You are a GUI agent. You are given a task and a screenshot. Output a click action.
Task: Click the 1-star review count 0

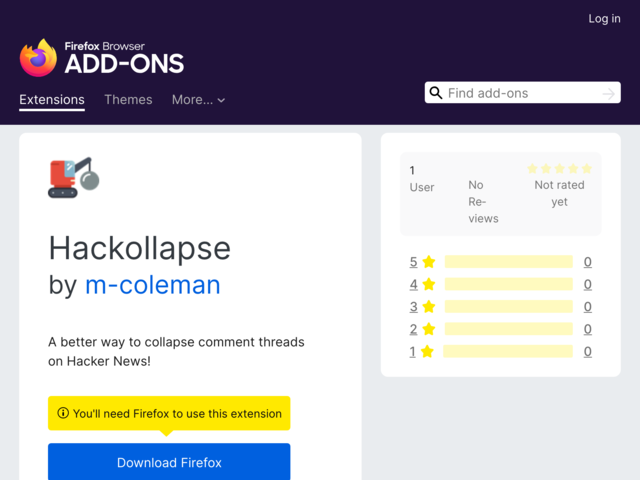(x=588, y=351)
